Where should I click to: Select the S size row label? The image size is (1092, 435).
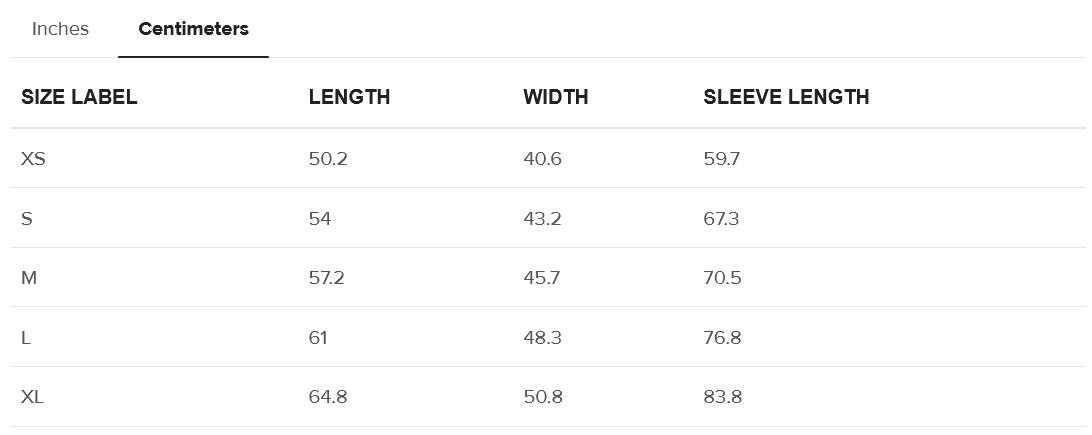(x=27, y=218)
